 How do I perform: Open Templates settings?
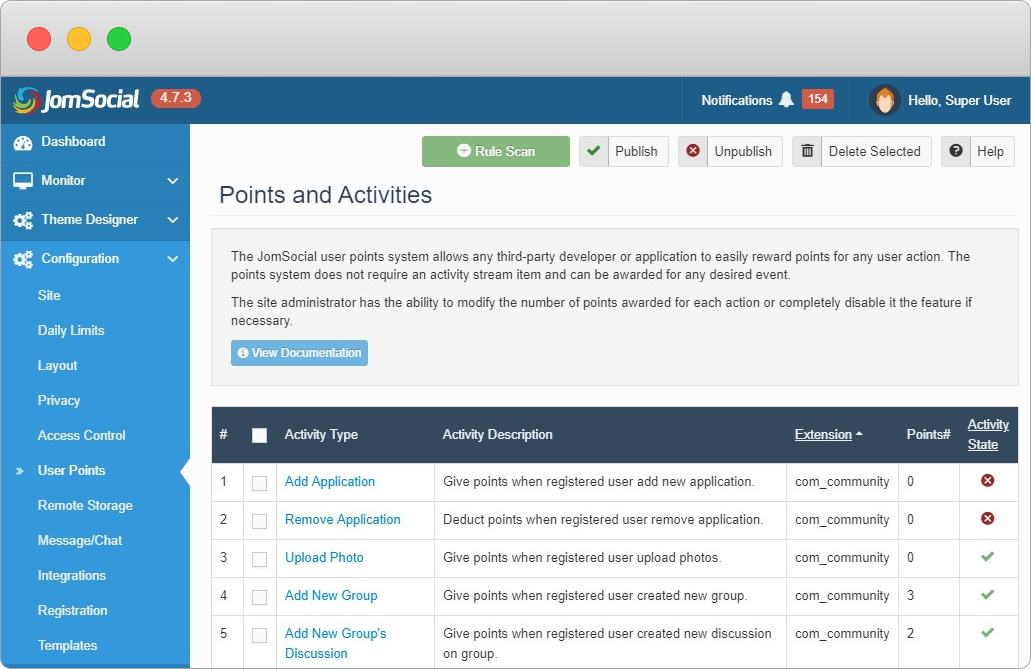68,645
